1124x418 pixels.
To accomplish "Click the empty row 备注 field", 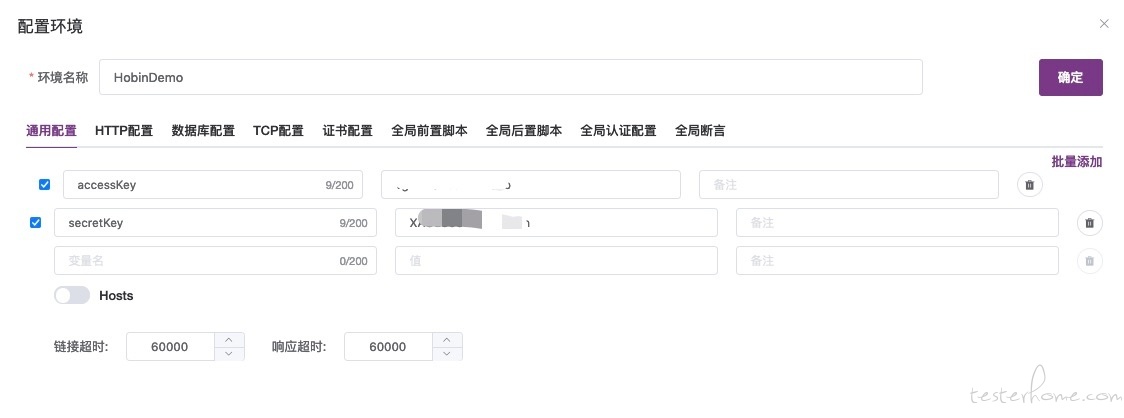I will point(897,261).
